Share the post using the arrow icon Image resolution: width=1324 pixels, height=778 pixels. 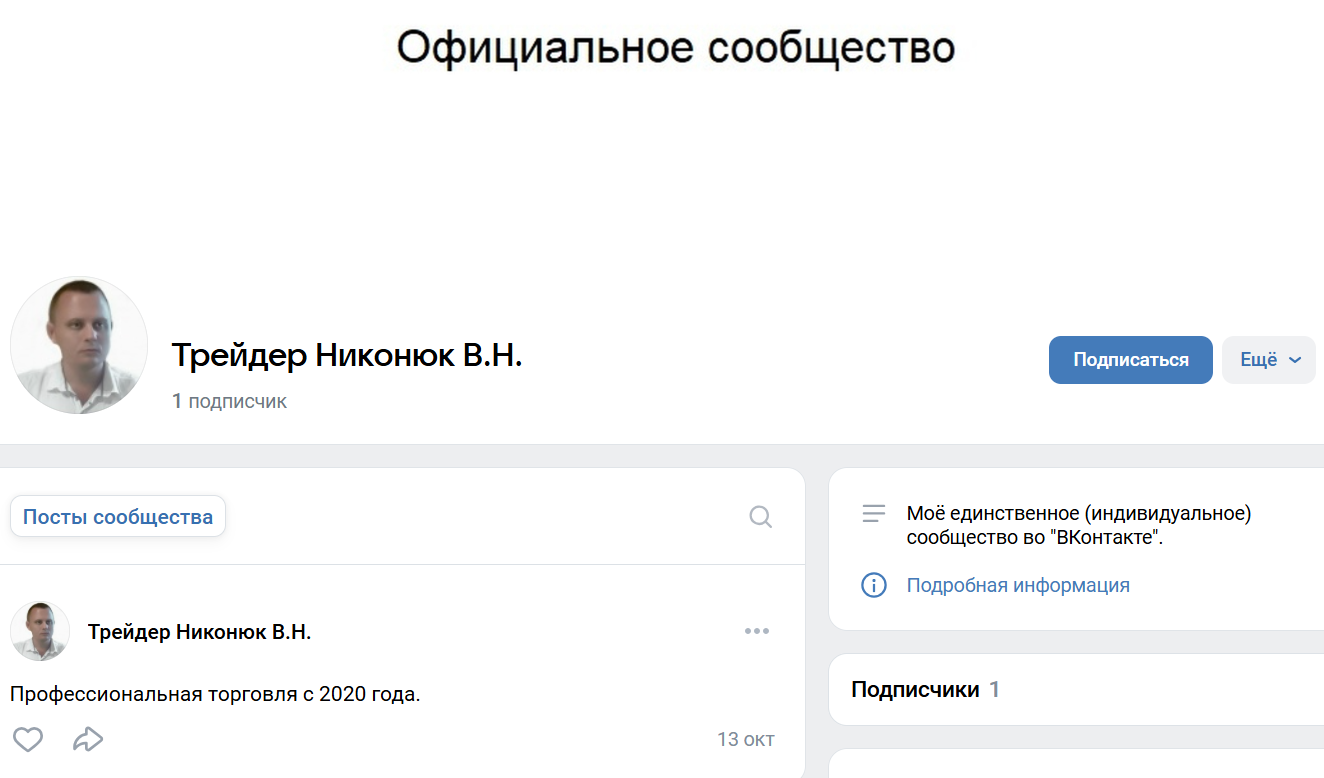(88, 739)
